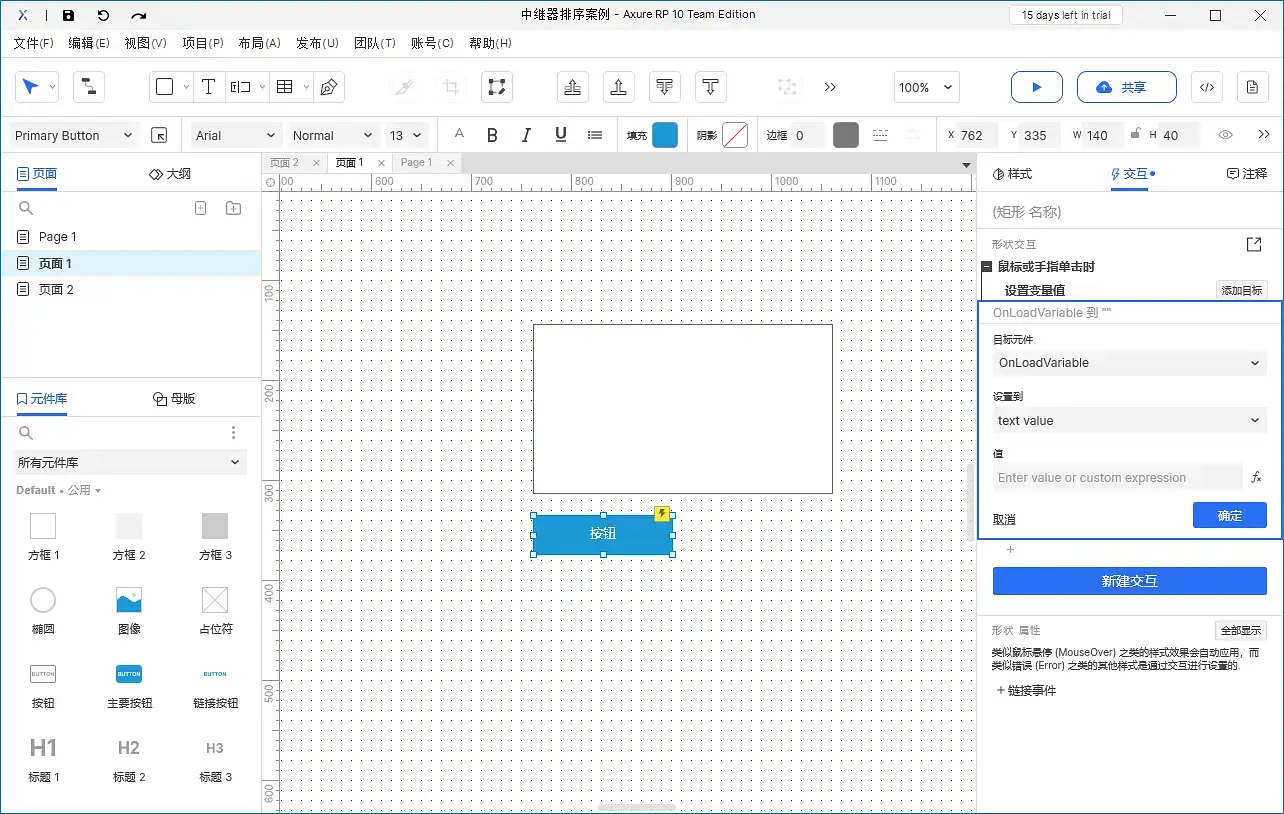Image resolution: width=1284 pixels, height=814 pixels.
Task: Switch to the 样式 tab
Action: tap(1012, 174)
